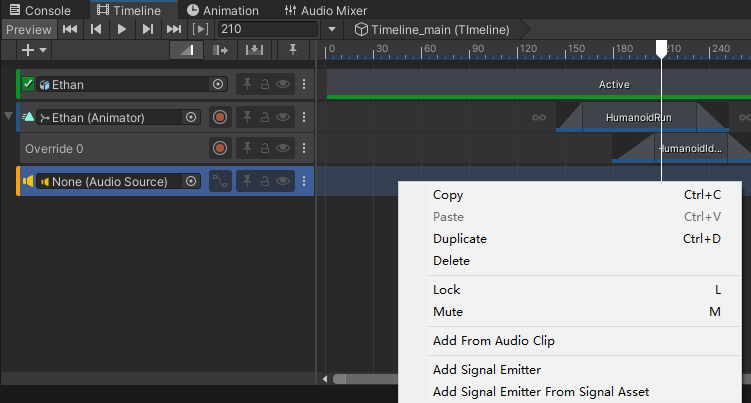Jump to the start of the timeline

tap(70, 29)
